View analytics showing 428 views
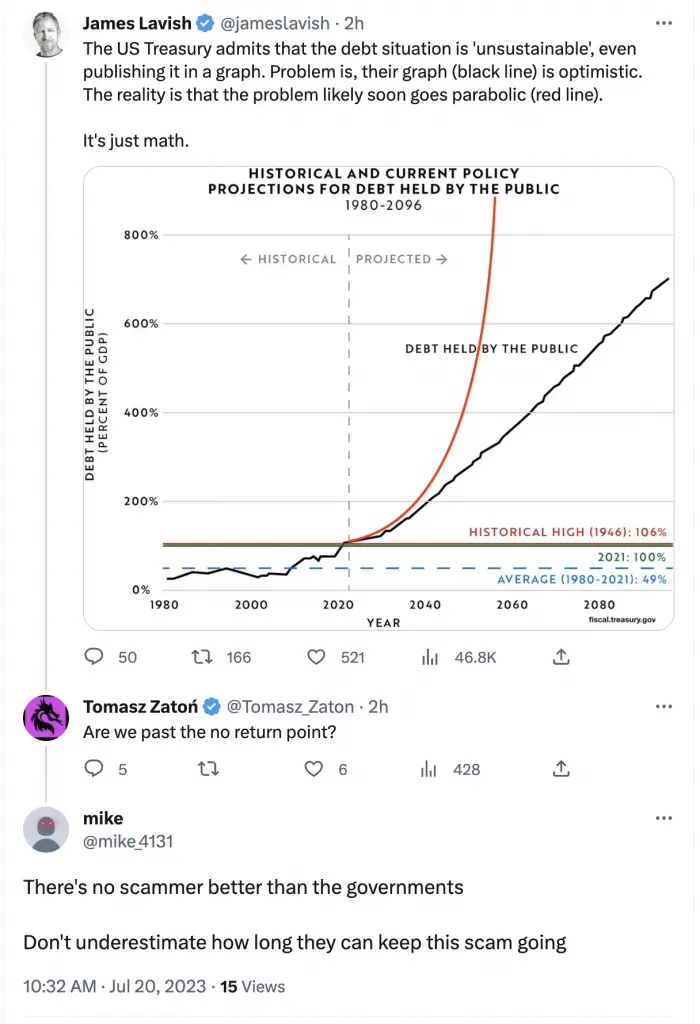This screenshot has width=700, height=1024. 428,769
